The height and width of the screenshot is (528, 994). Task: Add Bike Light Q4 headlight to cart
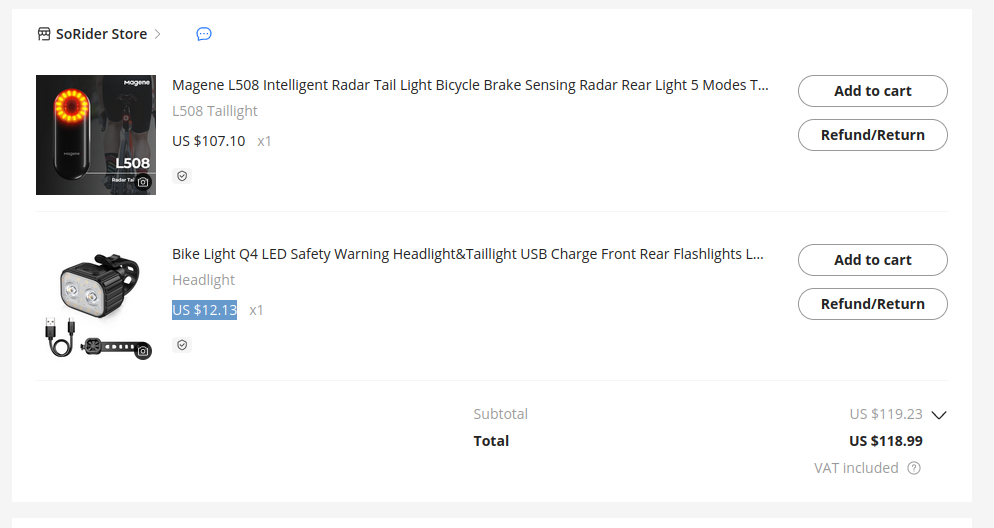872,260
